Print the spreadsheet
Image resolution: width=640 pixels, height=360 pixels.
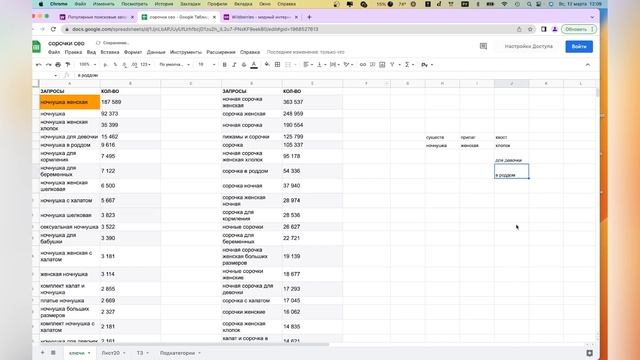(58, 64)
